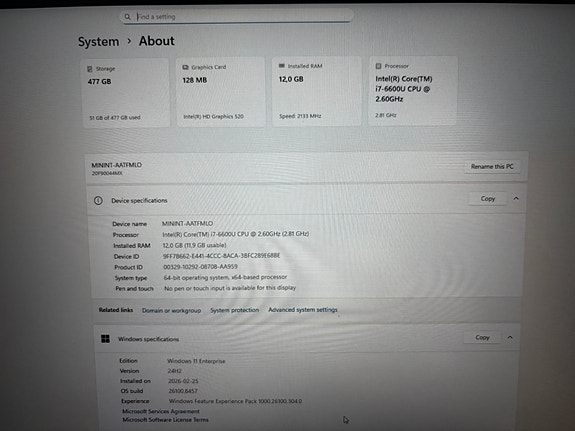Viewport: 575px width, 431px height.
Task: Collapse the Device specifications section
Action: click(x=516, y=198)
